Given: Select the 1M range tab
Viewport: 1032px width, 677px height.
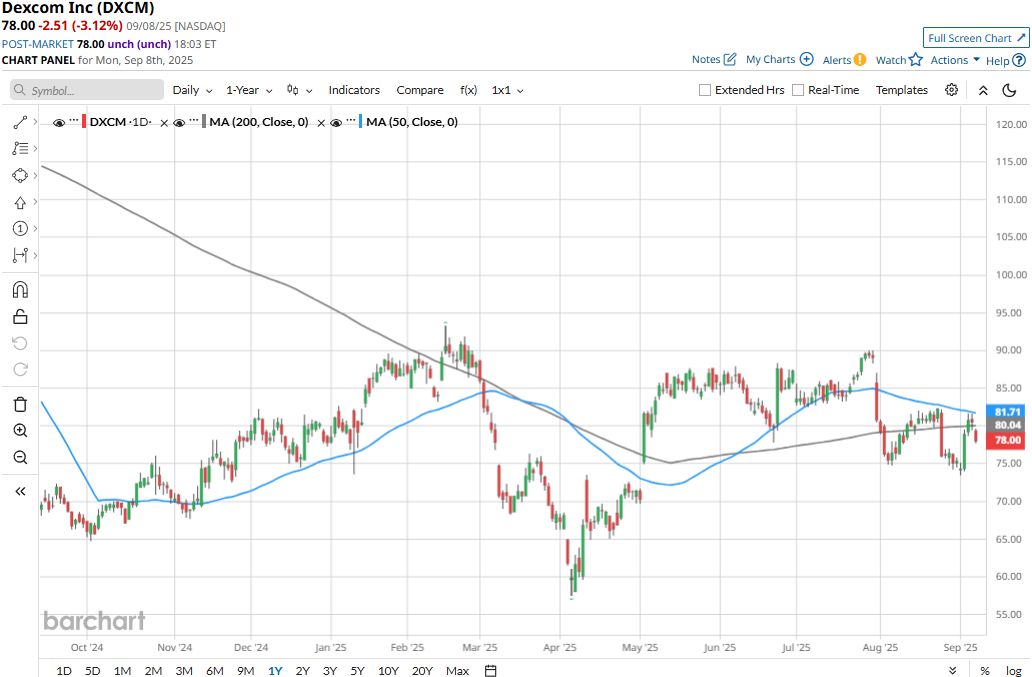Looking at the screenshot, I should [x=122, y=670].
